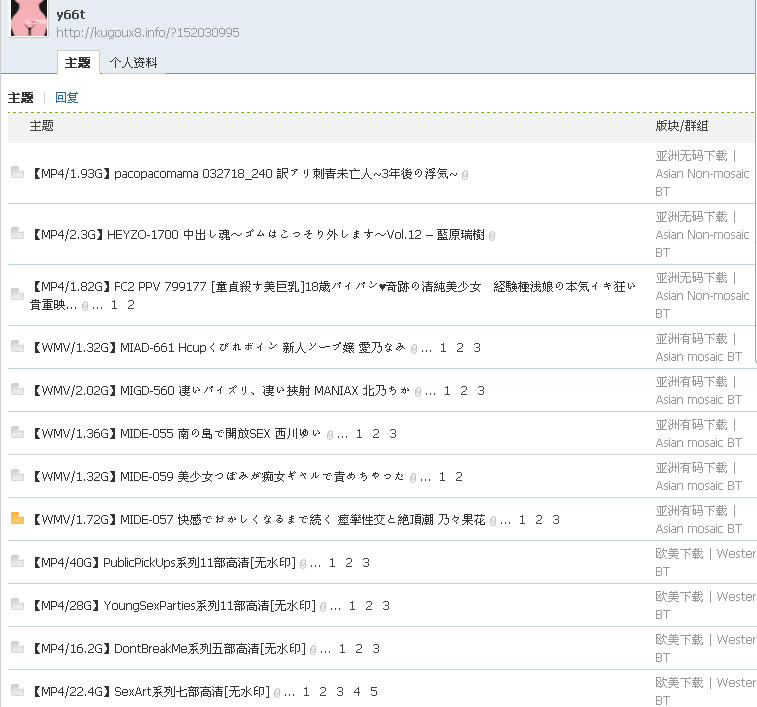Click the folder icon beside the HEYZO-1700 thread
The width and height of the screenshot is (757, 707).
point(17,233)
